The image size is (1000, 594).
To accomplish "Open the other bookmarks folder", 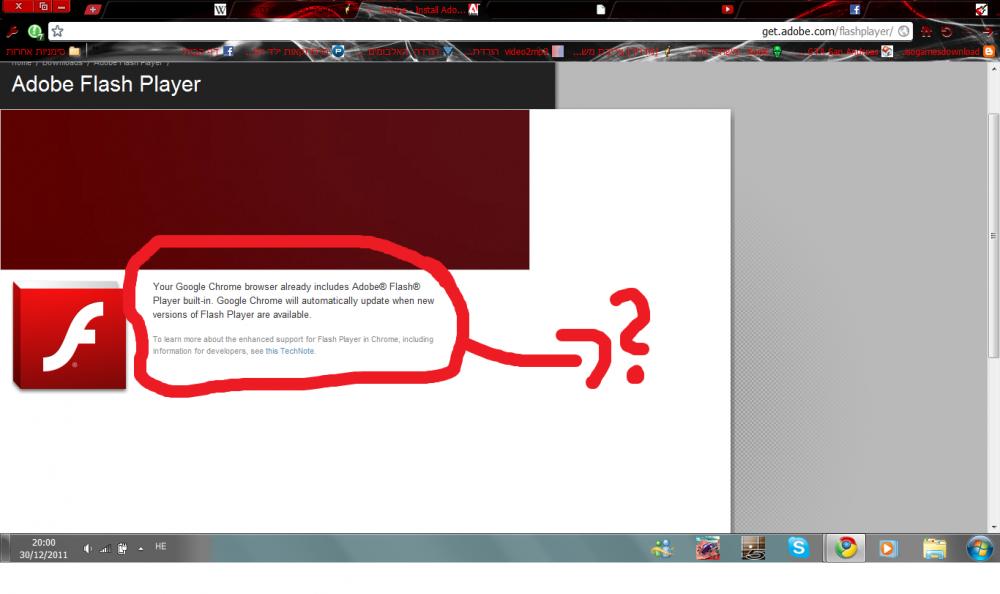I will pyautogui.click(x=43, y=52).
